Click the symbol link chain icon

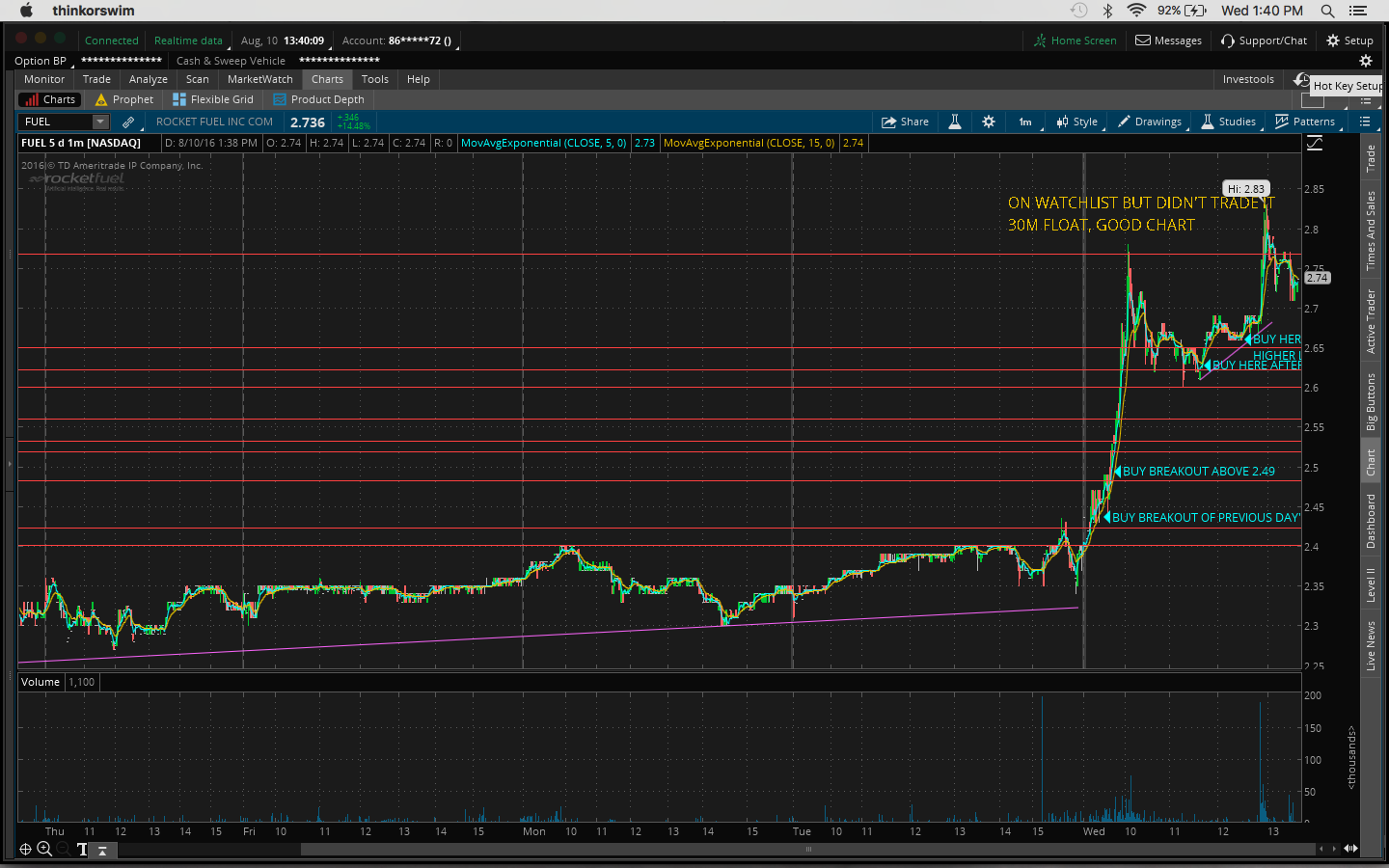[128, 122]
